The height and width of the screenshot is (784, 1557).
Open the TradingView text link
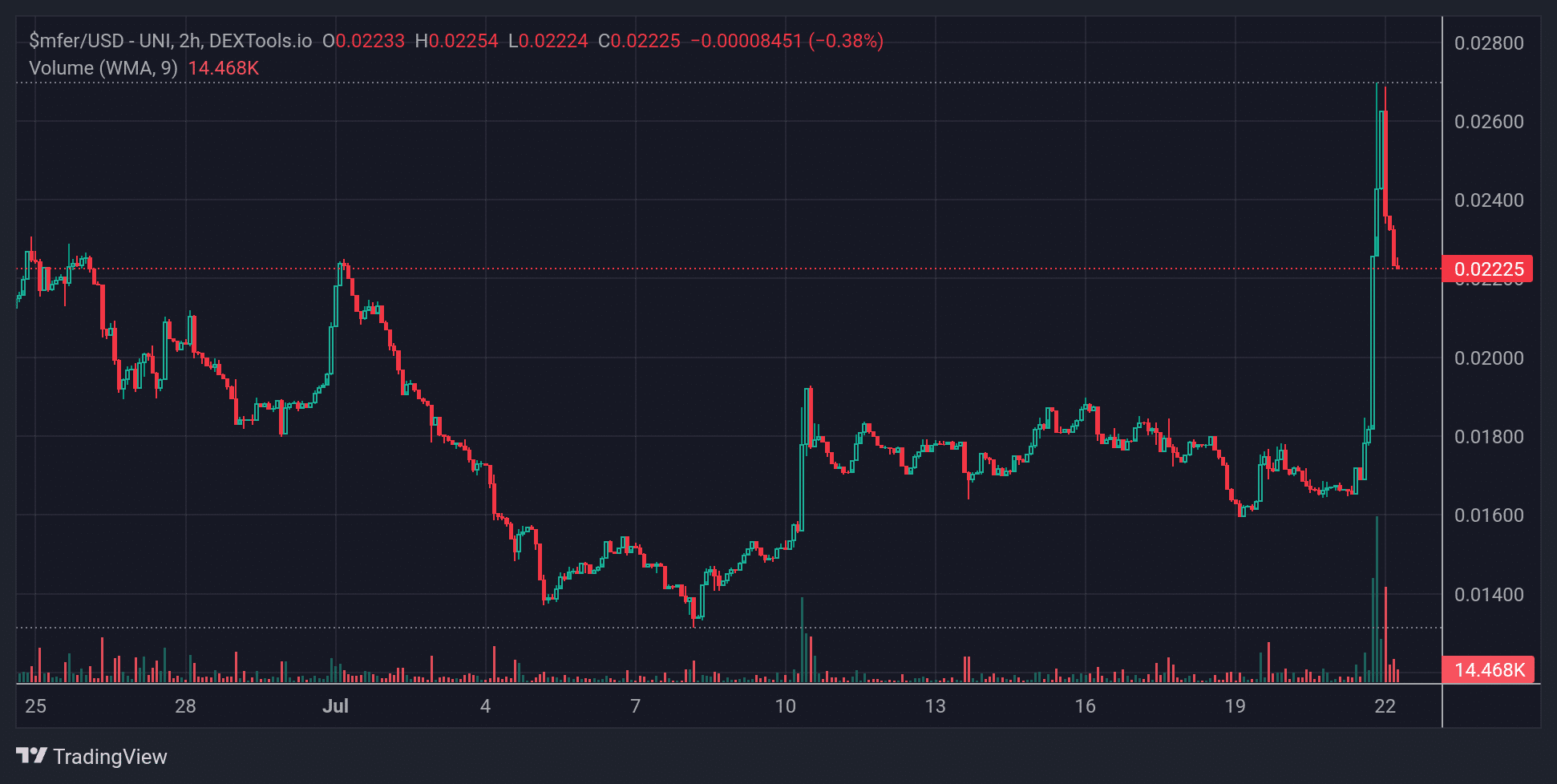pyautogui.click(x=110, y=757)
